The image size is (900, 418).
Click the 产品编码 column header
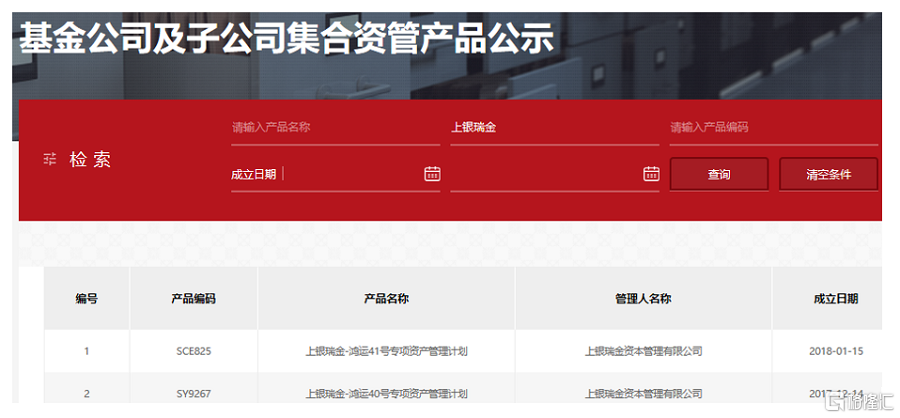(x=193, y=299)
